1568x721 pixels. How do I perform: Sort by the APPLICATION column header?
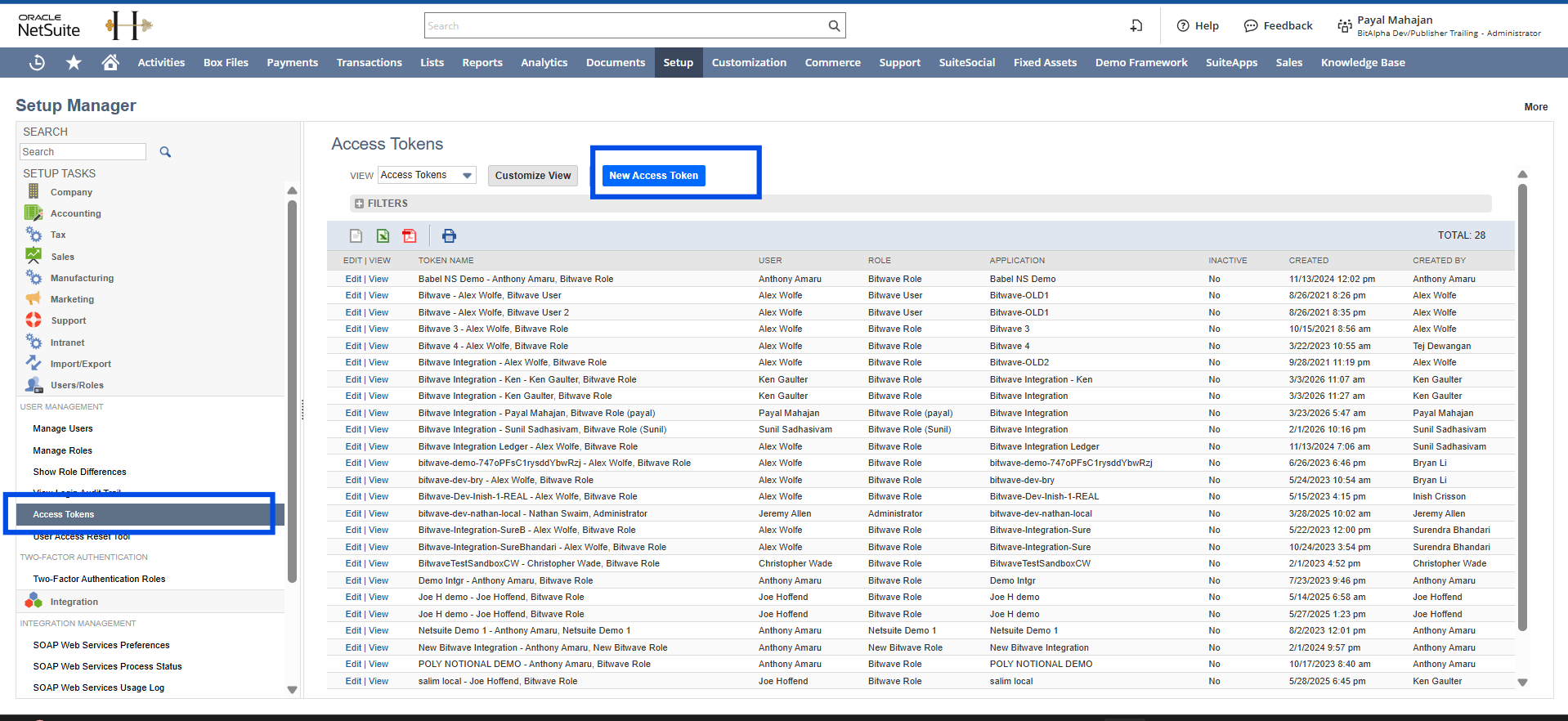[x=1017, y=261]
